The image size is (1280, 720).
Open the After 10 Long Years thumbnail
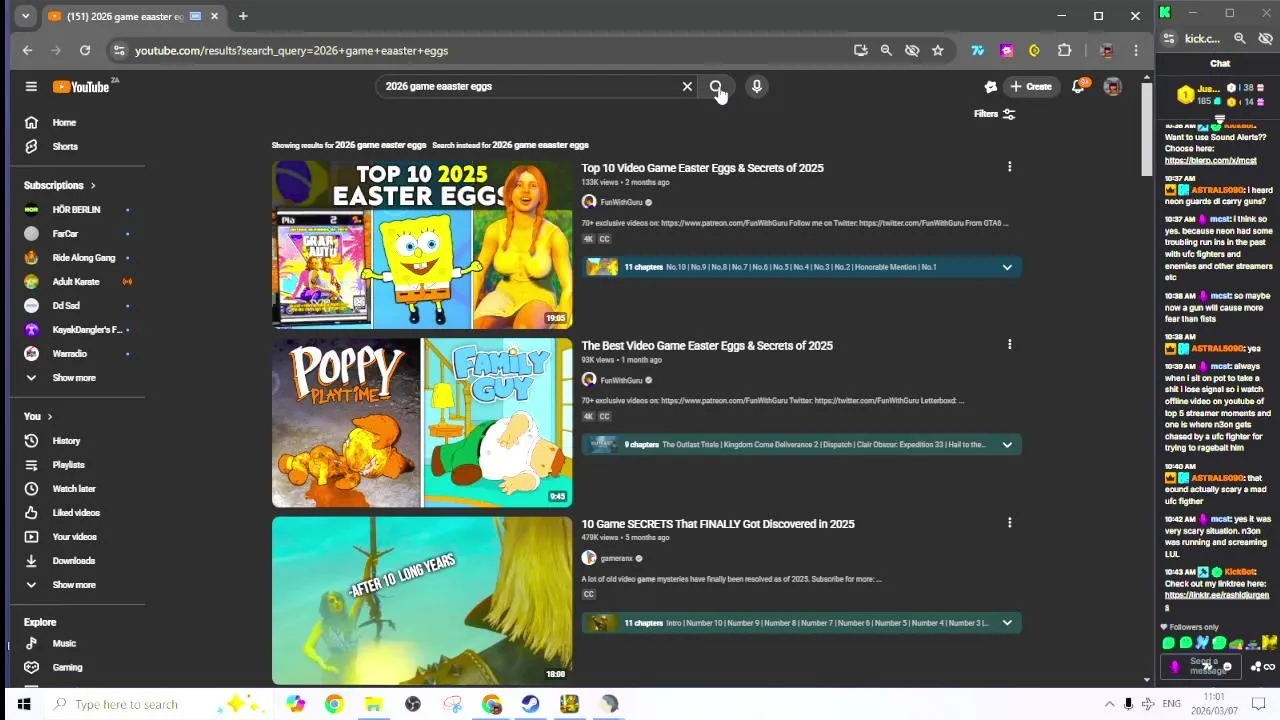click(422, 601)
